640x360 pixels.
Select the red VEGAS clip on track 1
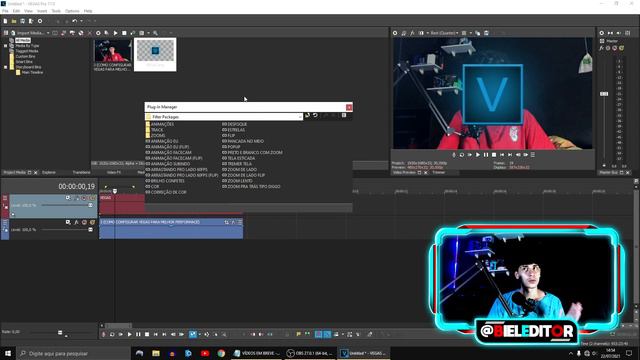[122, 204]
